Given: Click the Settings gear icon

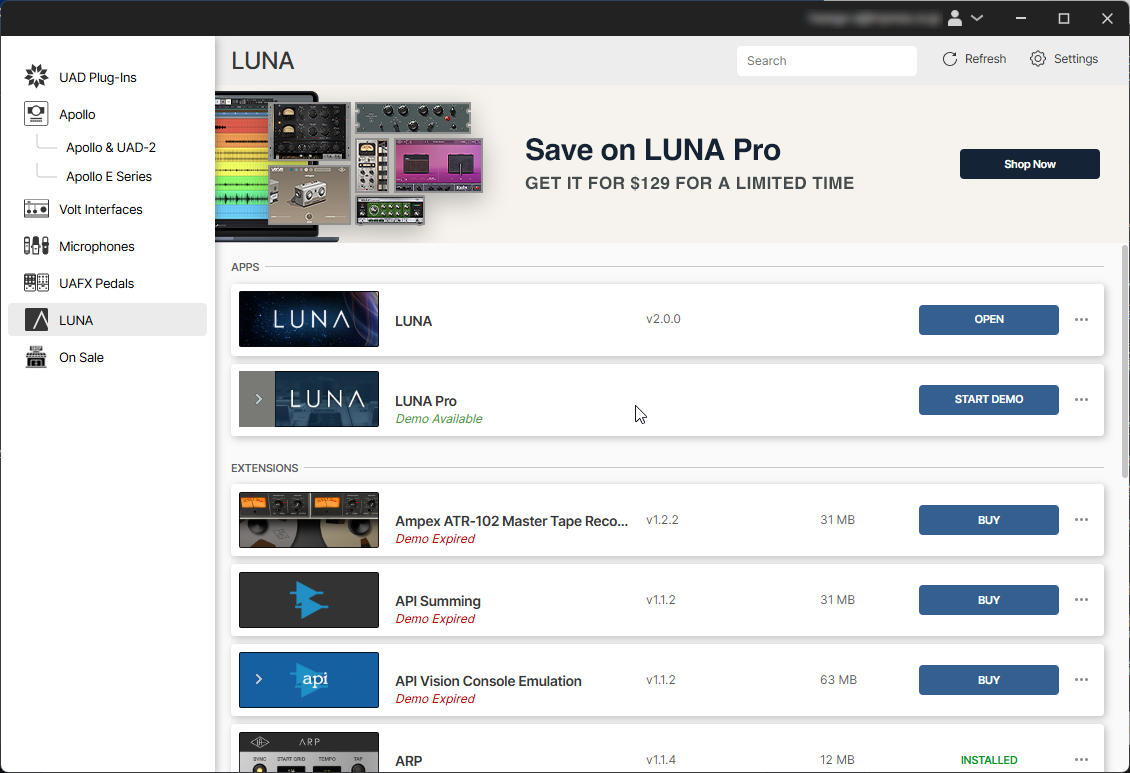Looking at the screenshot, I should pyautogui.click(x=1038, y=59).
